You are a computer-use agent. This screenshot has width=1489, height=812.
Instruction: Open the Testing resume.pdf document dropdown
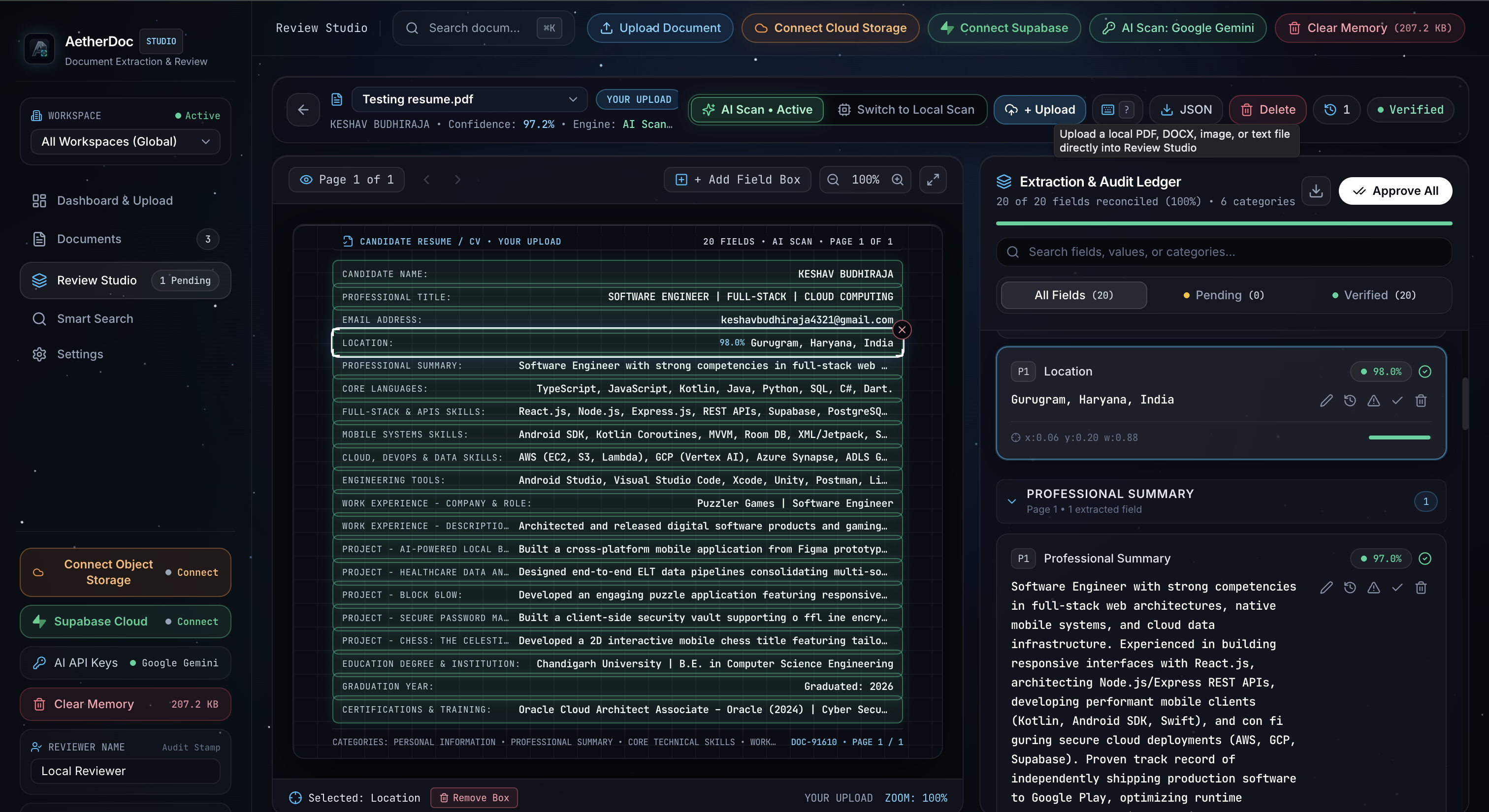469,99
